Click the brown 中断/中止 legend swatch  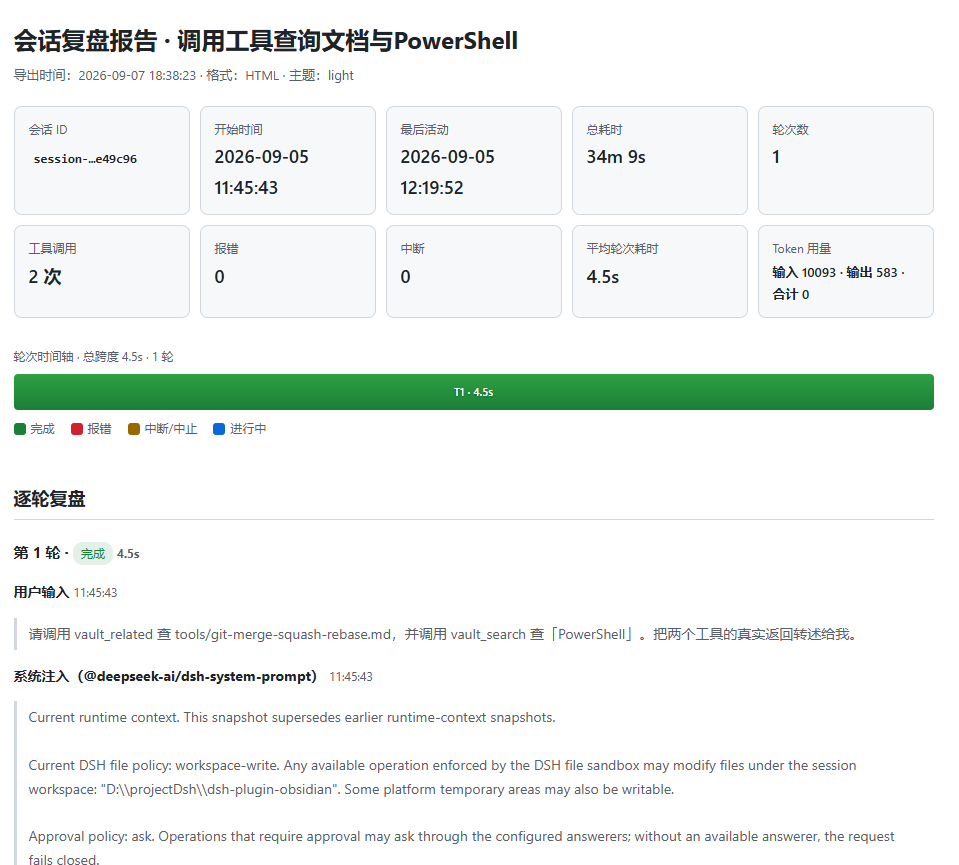pyautogui.click(x=134, y=429)
